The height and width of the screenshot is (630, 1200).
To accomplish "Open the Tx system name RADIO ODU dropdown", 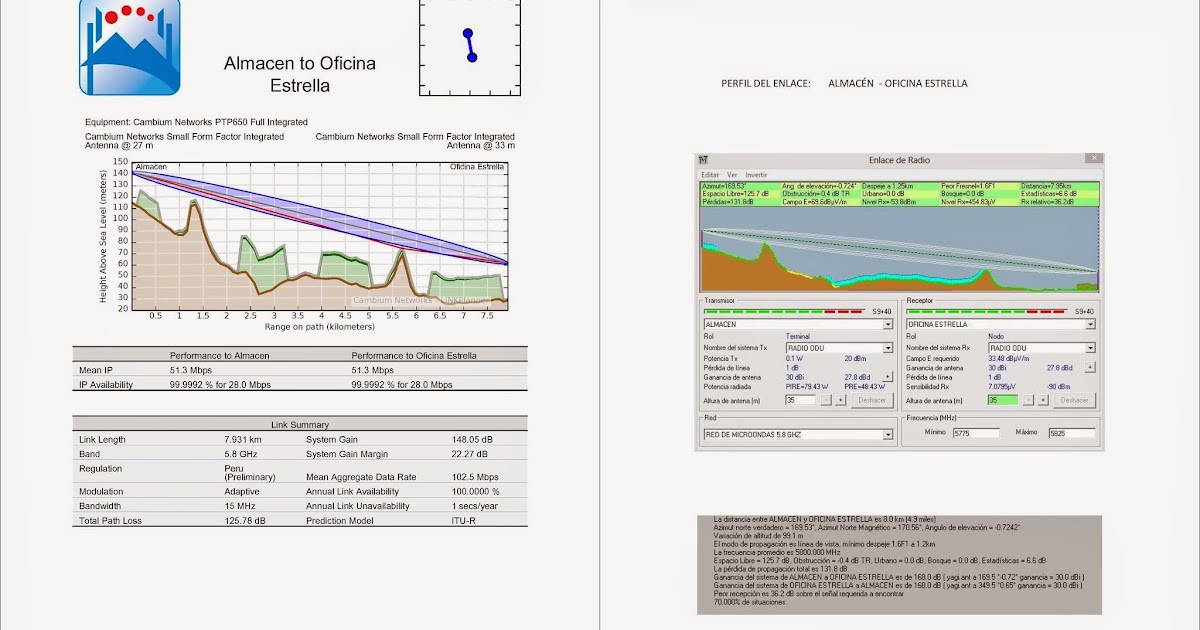I will [887, 348].
